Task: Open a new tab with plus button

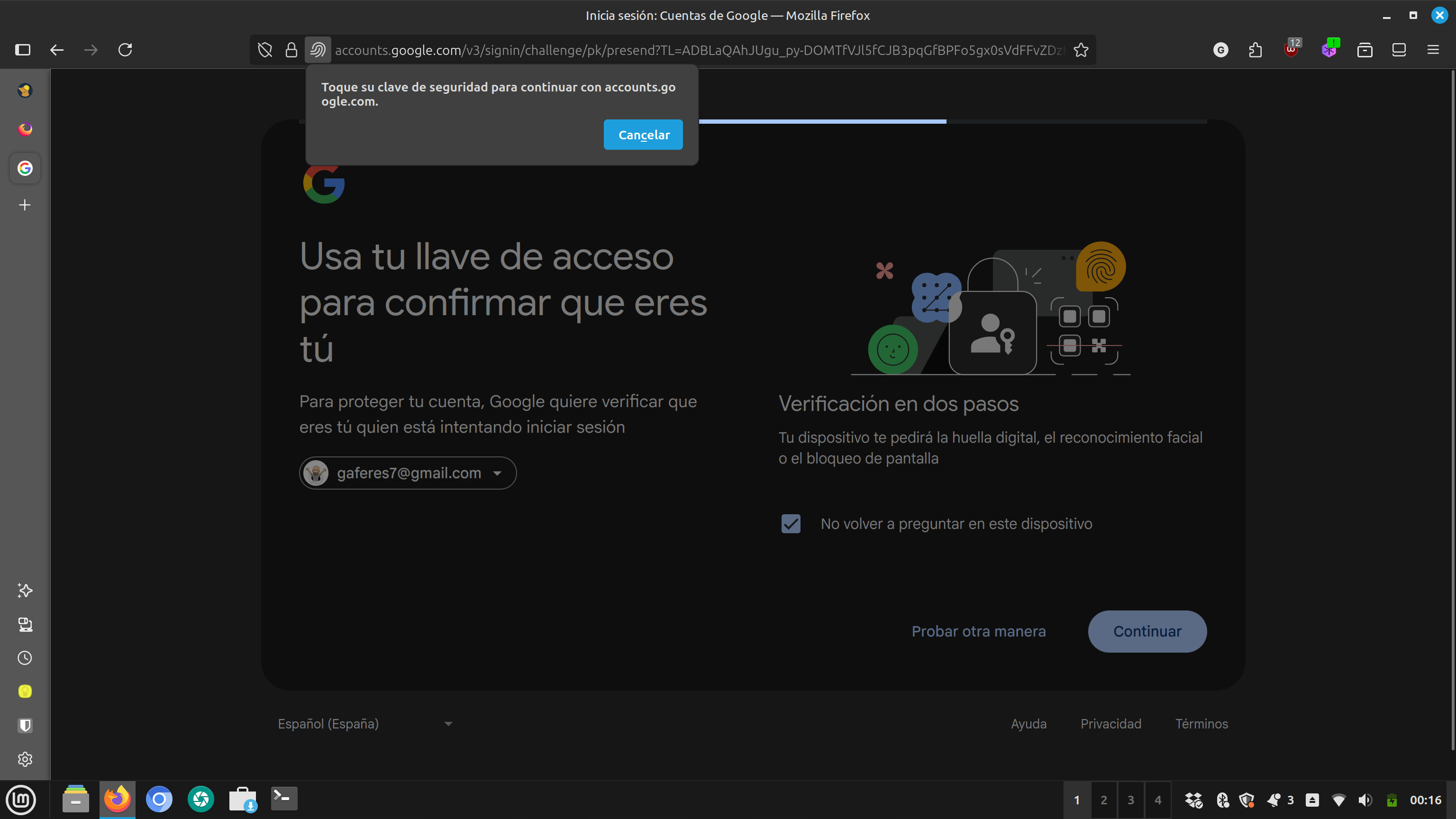Action: (25, 205)
